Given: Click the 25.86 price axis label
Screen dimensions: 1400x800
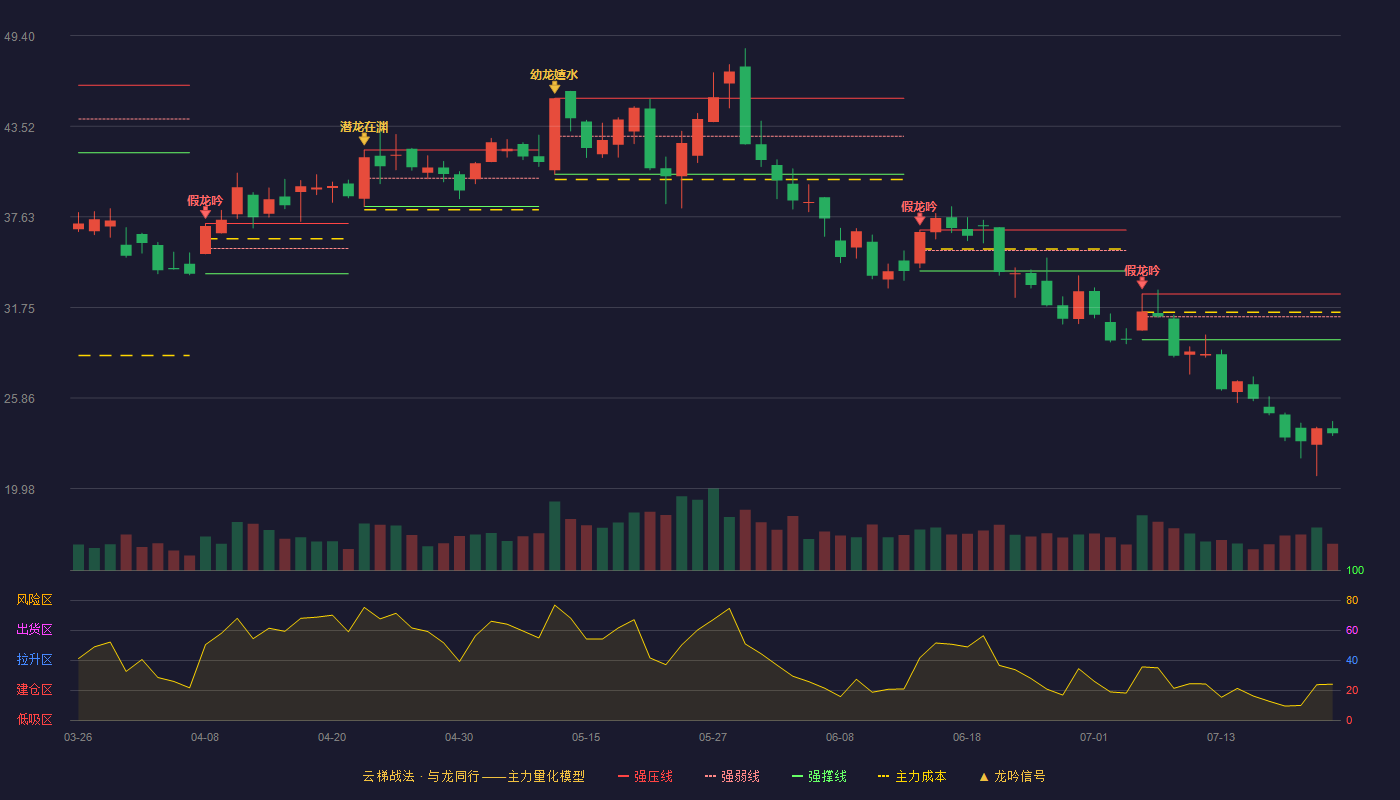Looking at the screenshot, I should pyautogui.click(x=19, y=399).
